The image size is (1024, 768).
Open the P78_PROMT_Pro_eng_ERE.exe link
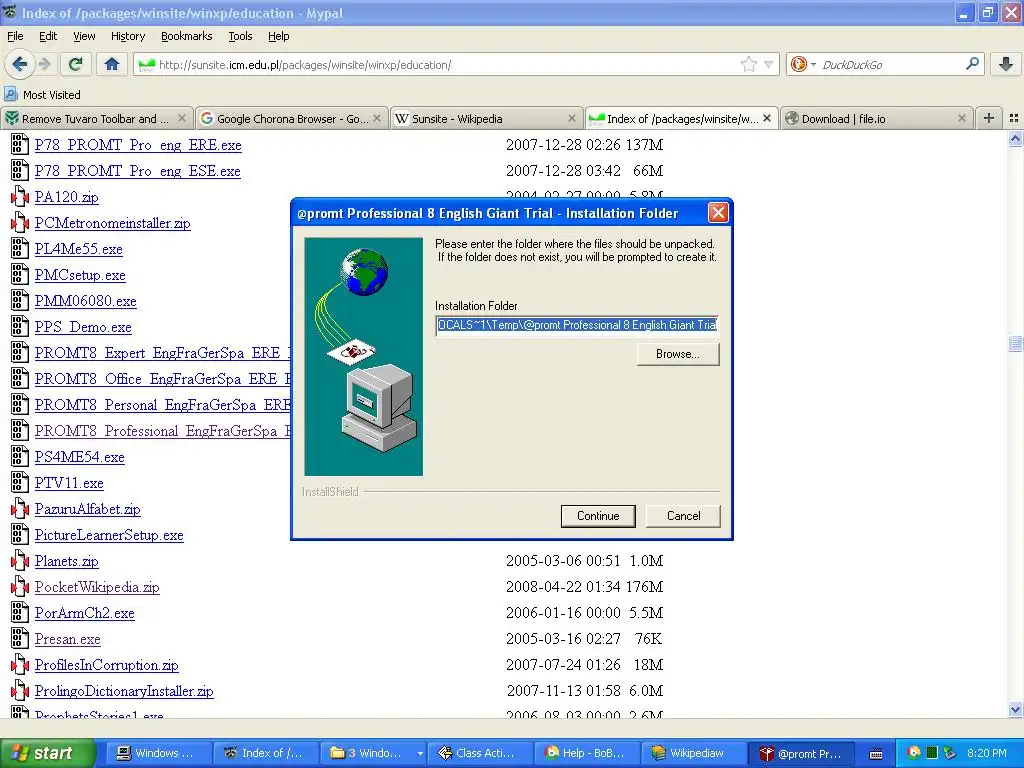click(138, 145)
